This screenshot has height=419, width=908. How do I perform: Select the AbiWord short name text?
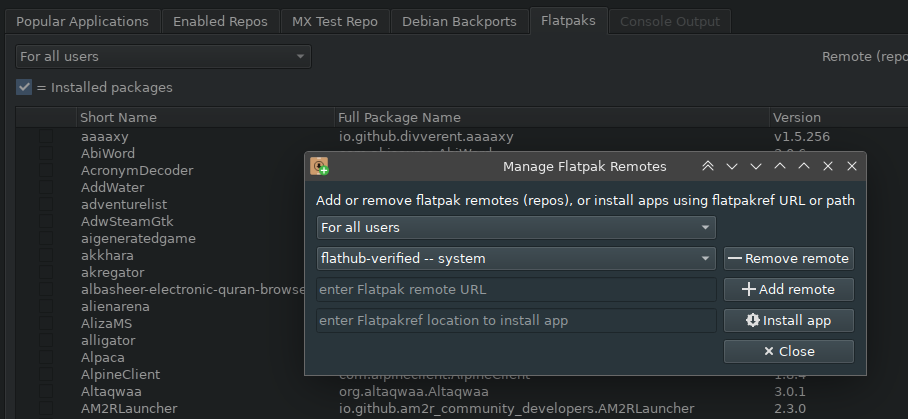pyautogui.click(x=108, y=153)
